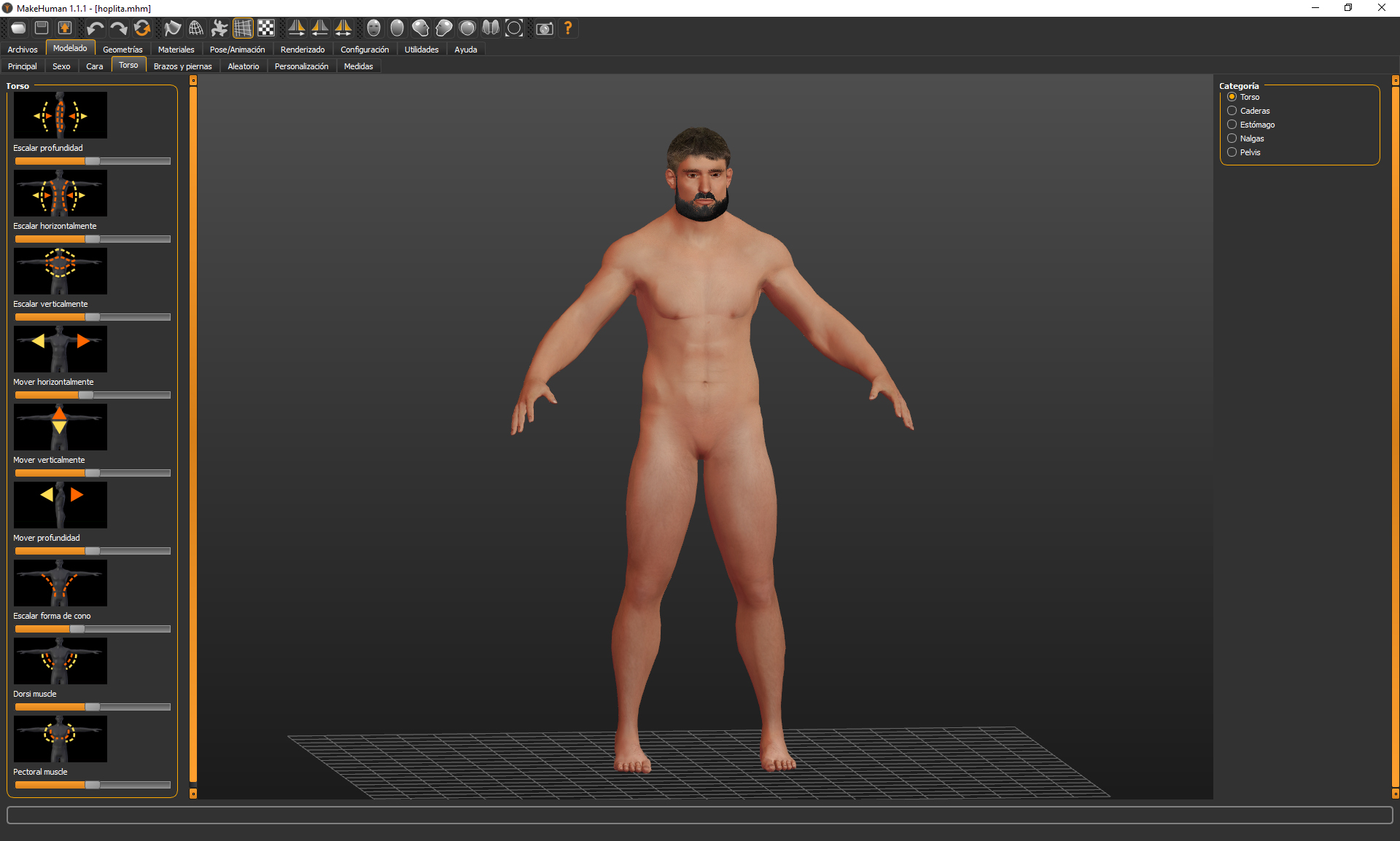The width and height of the screenshot is (1400, 841).
Task: Toggle the grid floor icon
Action: coord(243,28)
